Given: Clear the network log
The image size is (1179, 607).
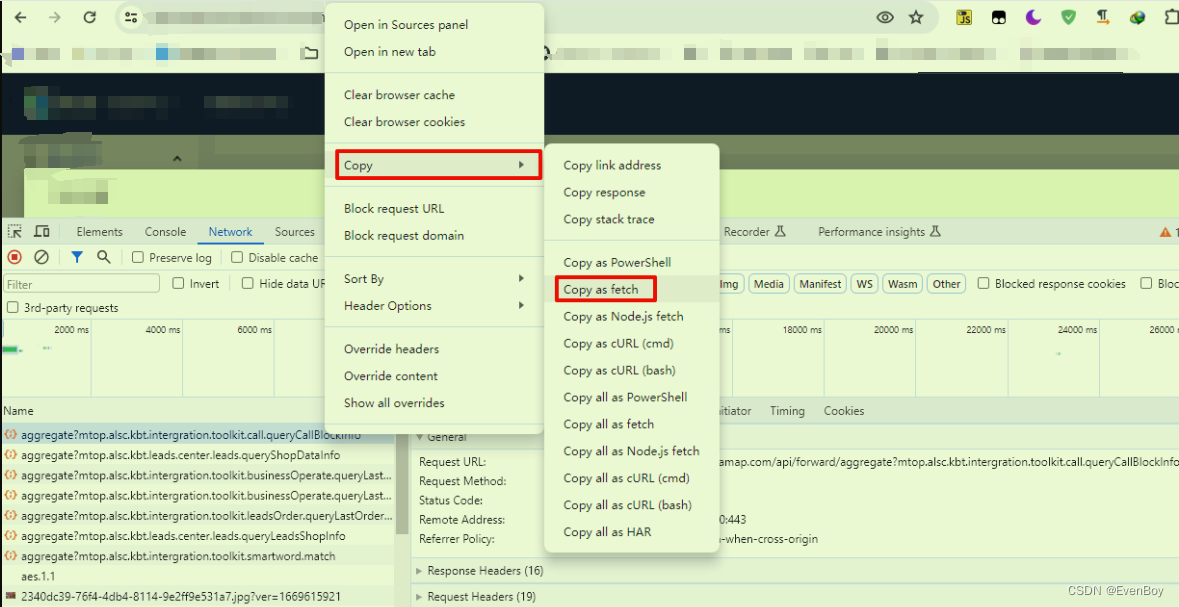Looking at the screenshot, I should pyautogui.click(x=42, y=257).
